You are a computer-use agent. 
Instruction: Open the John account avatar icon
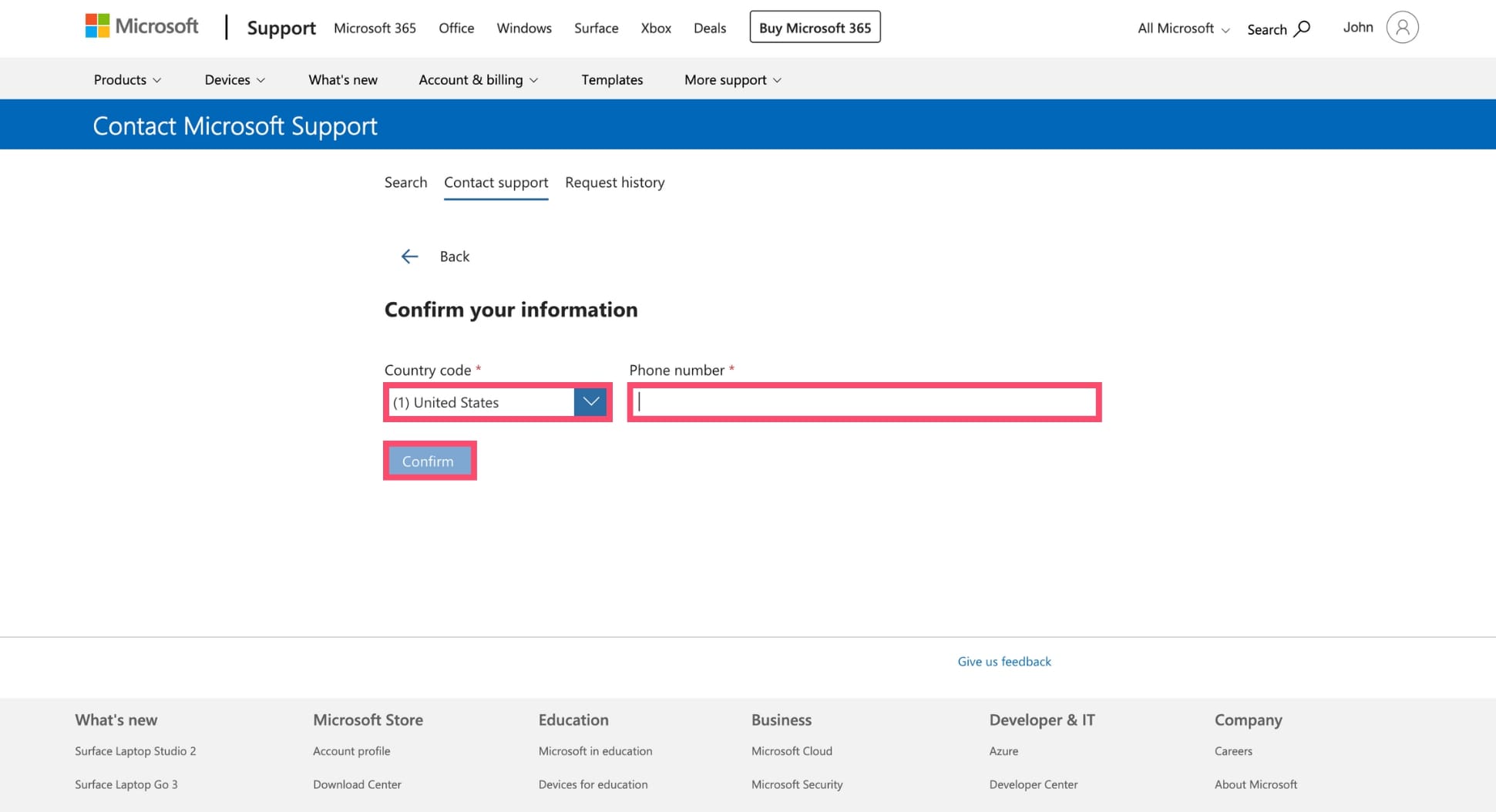tap(1402, 28)
